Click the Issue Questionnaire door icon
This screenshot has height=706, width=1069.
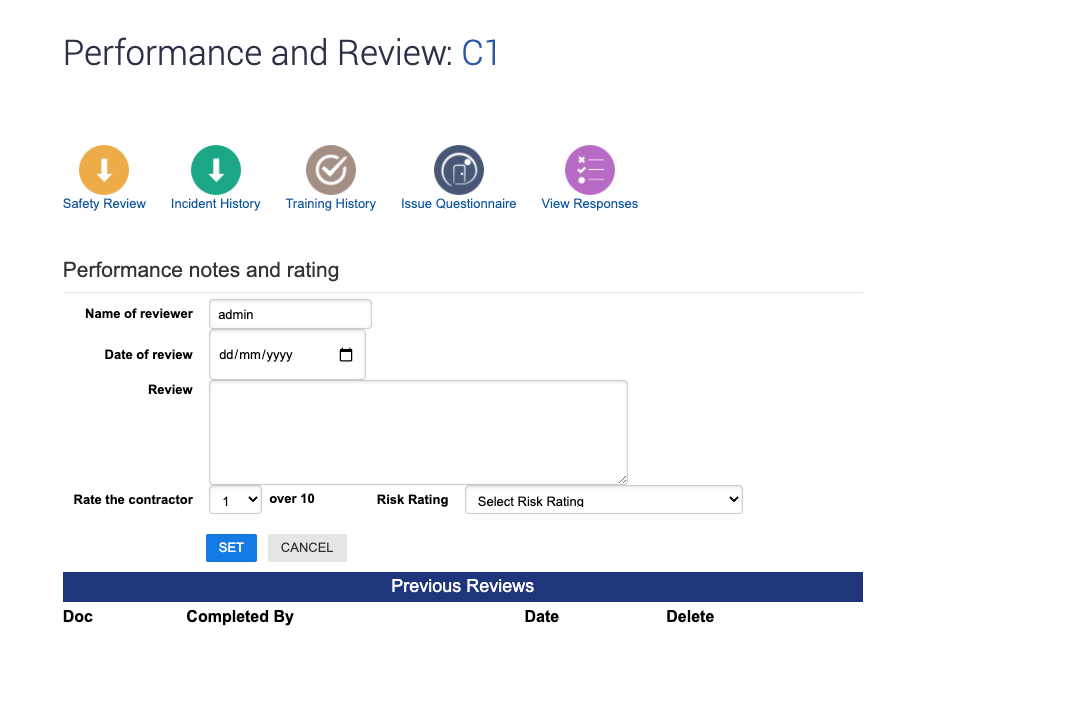click(x=459, y=170)
